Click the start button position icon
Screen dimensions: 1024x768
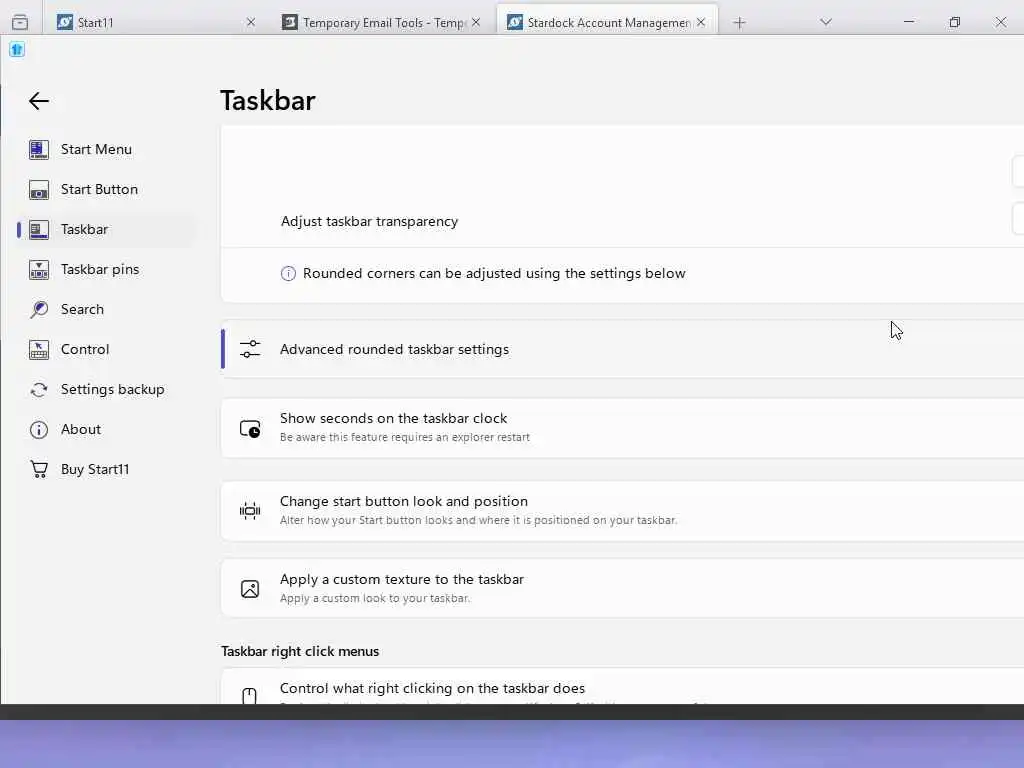249,511
